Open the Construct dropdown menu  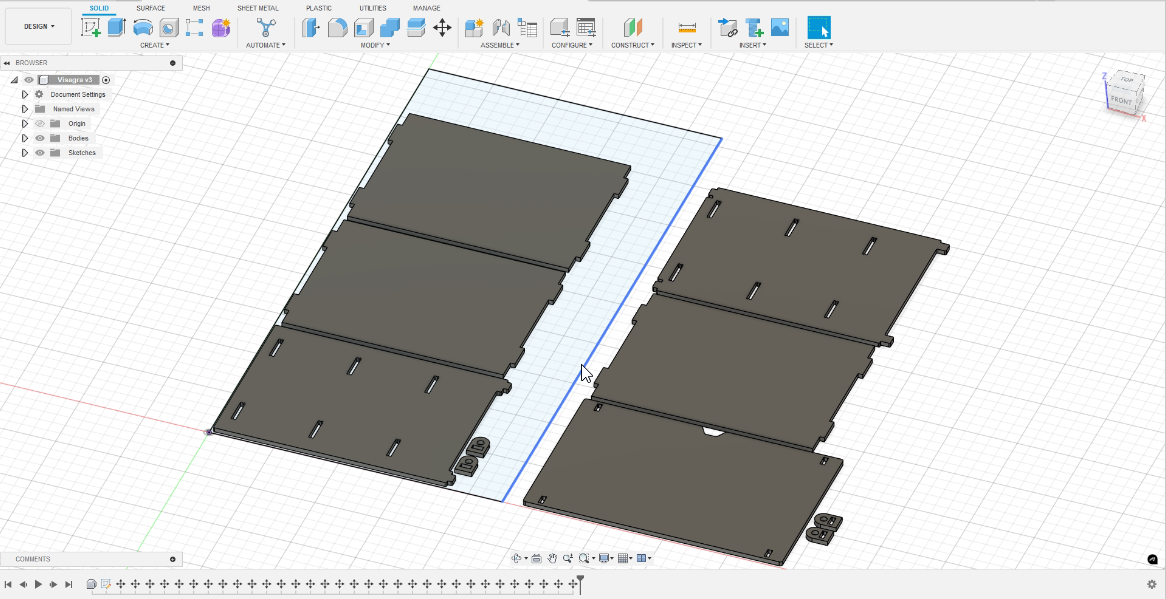coord(633,45)
